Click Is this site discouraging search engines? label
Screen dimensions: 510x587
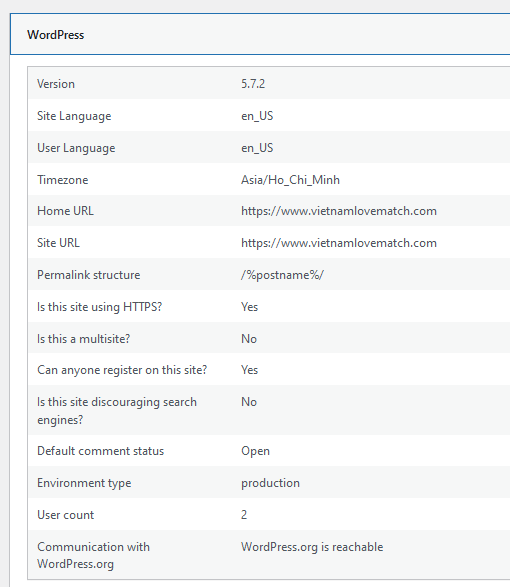coord(117,411)
